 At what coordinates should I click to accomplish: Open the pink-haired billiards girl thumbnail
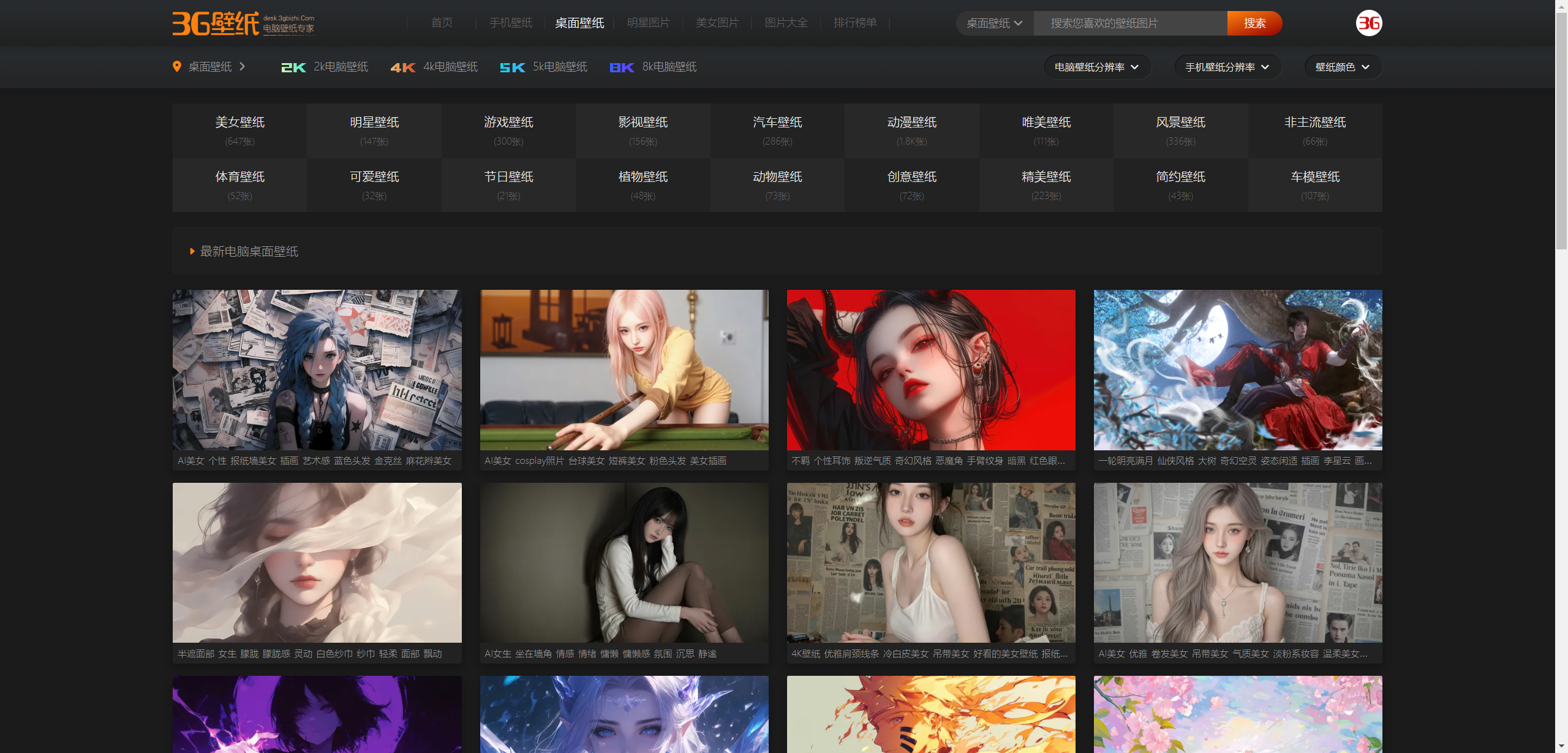coord(624,370)
